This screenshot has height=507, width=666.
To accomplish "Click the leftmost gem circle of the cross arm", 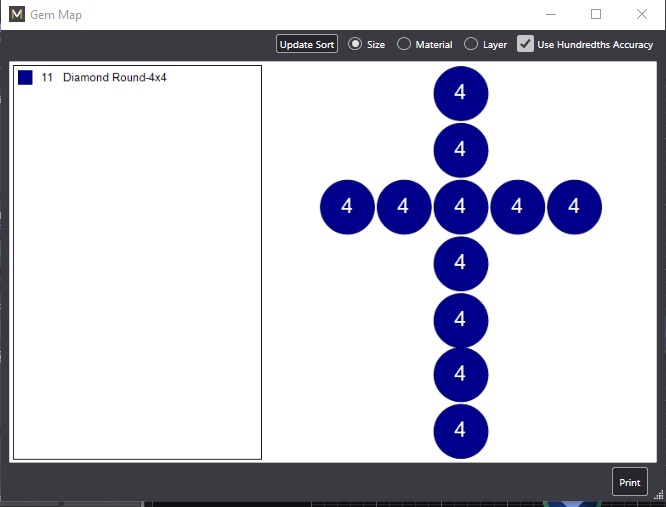I will click(x=347, y=207).
